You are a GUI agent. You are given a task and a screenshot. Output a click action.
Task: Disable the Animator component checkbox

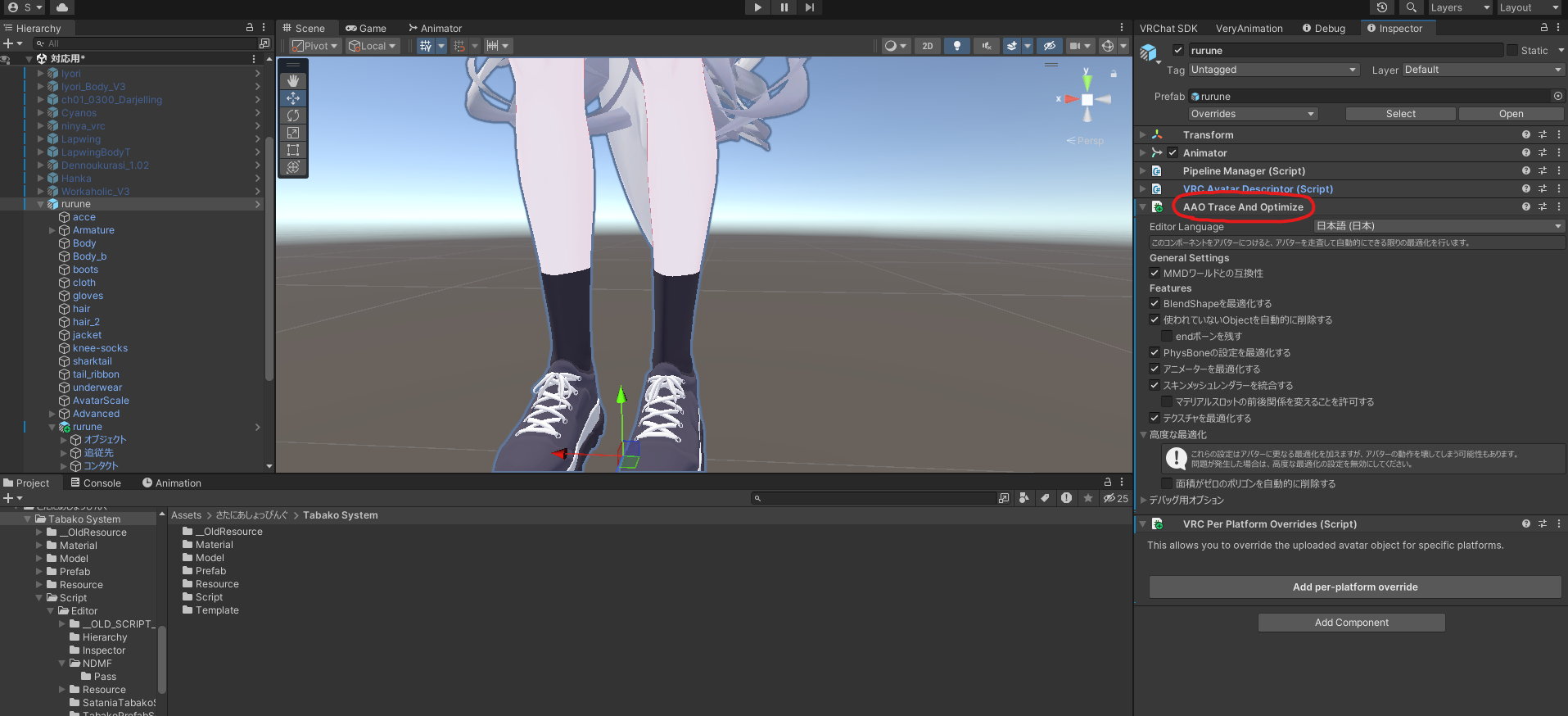click(x=1173, y=152)
